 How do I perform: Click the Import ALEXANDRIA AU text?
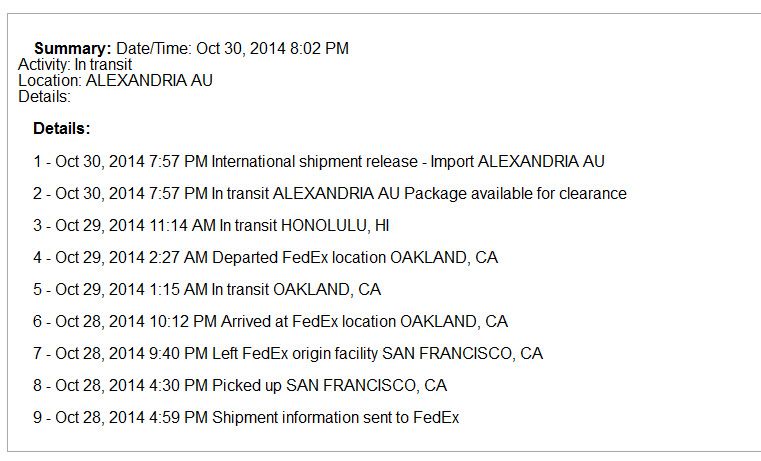pos(517,161)
